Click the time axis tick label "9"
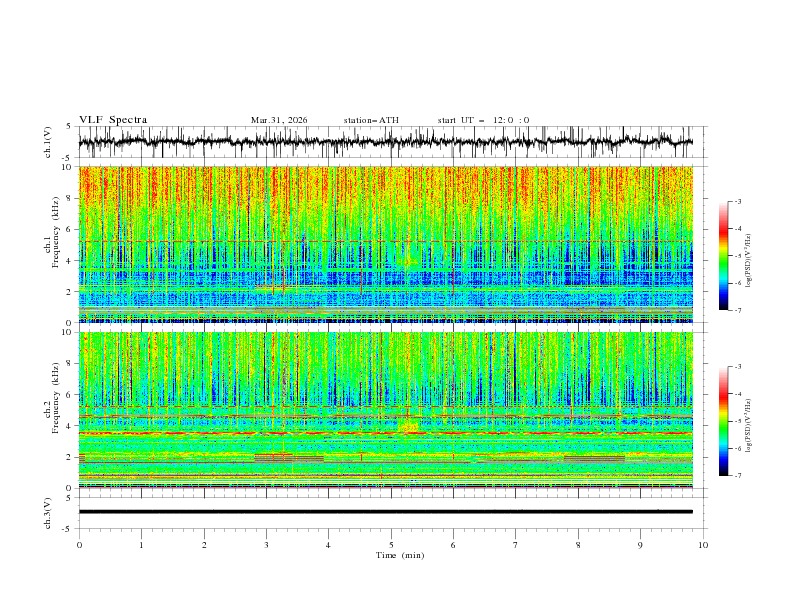792x612 pixels. 640,545
